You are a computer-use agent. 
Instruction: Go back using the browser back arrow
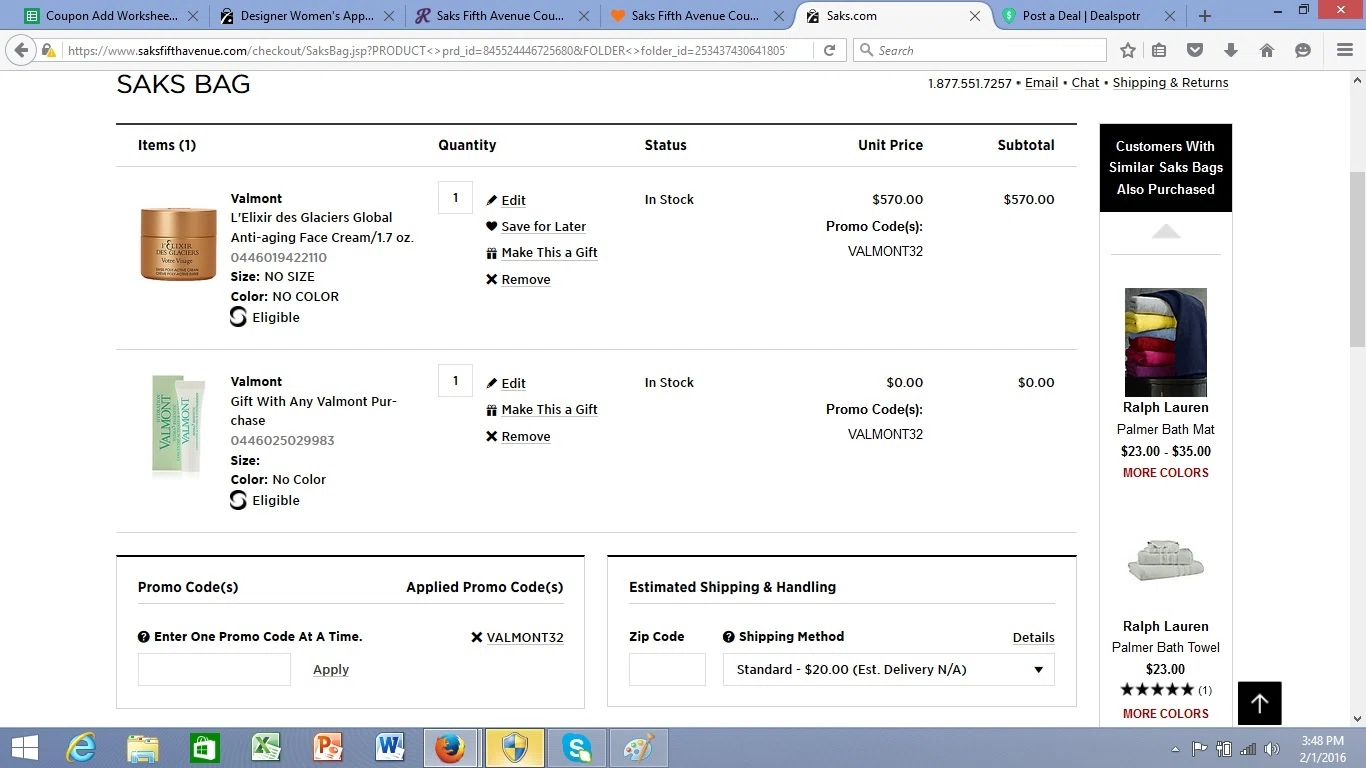coord(21,50)
